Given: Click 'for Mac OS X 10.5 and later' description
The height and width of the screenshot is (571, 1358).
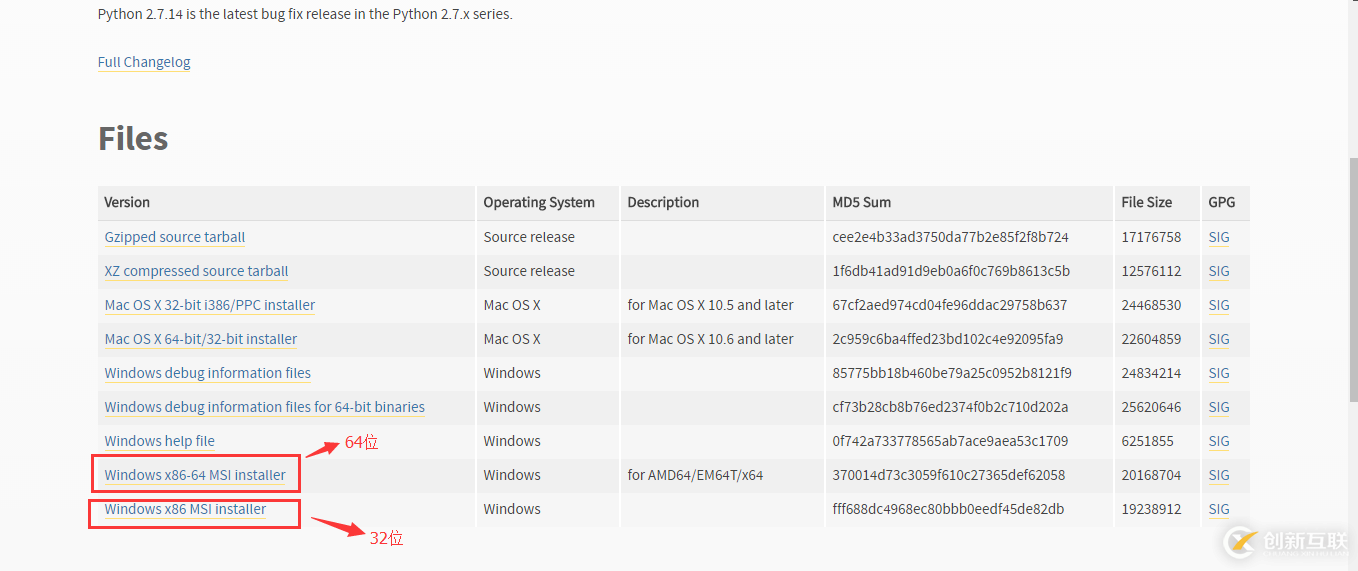Looking at the screenshot, I should pos(710,305).
